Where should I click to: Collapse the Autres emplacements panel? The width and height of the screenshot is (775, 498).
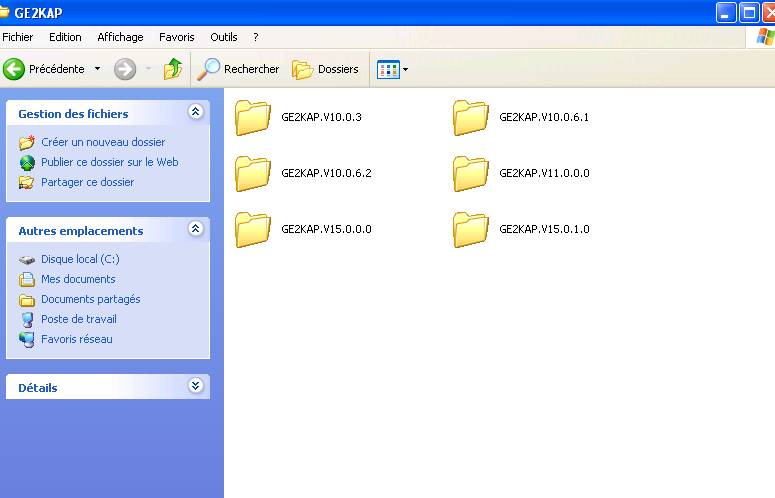click(x=196, y=229)
